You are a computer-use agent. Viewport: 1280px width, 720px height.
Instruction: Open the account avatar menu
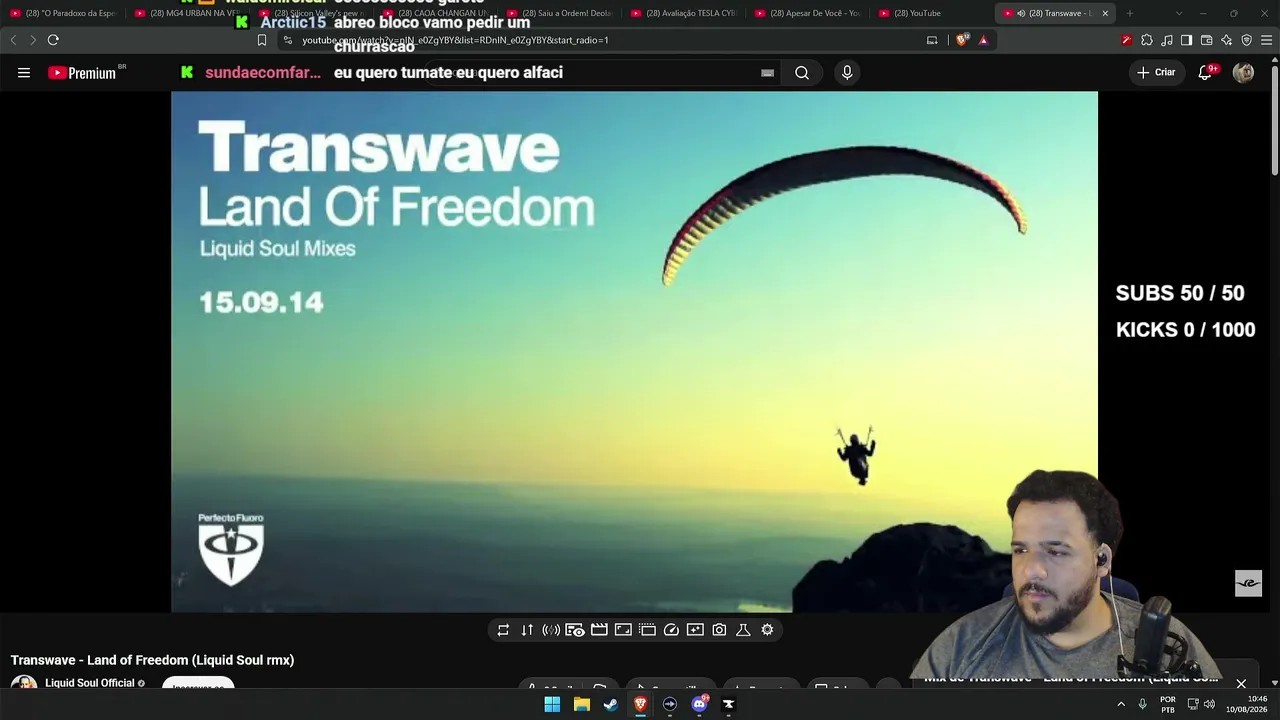point(1243,73)
